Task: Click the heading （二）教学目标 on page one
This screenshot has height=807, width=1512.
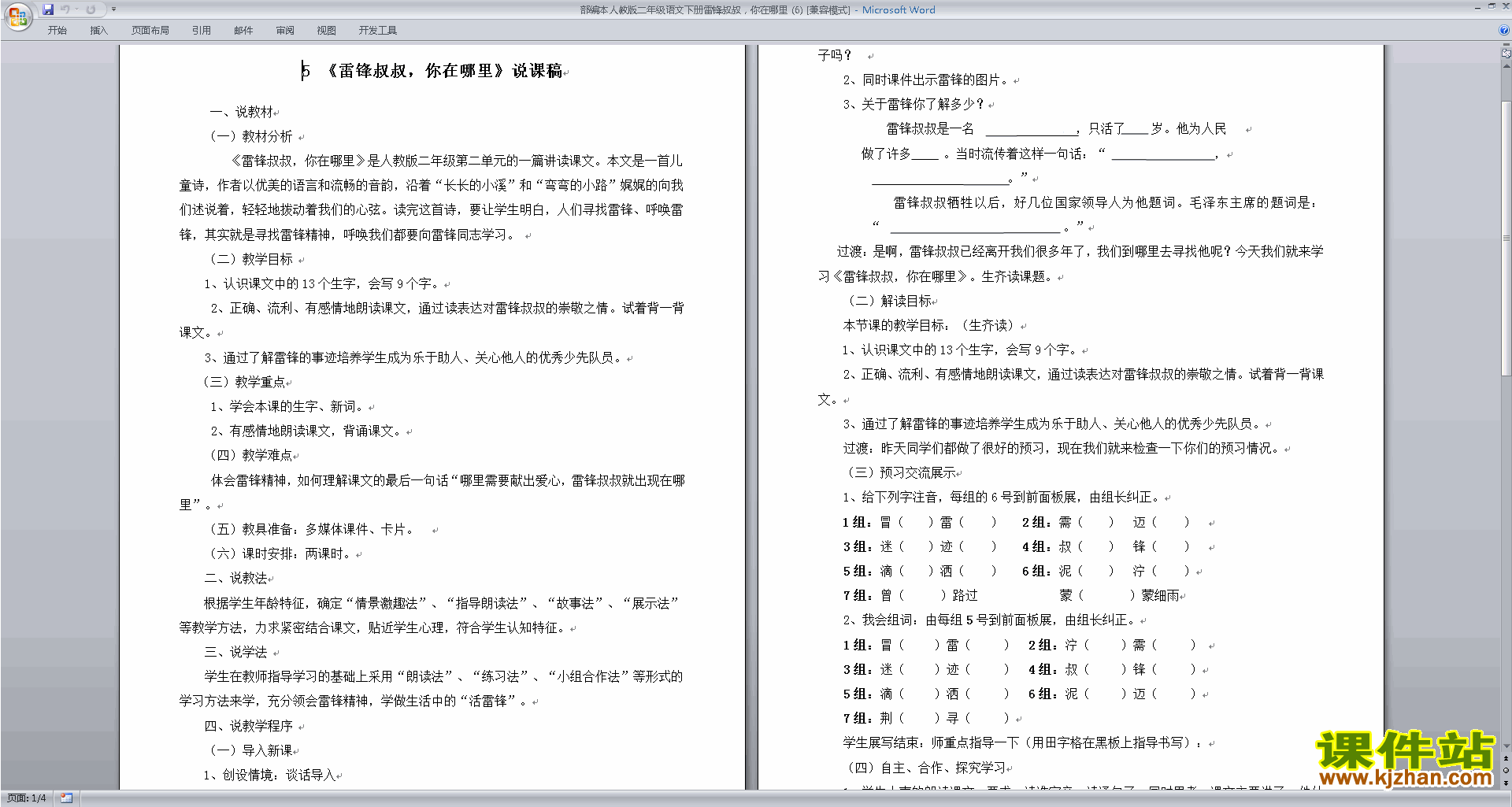Action: (x=248, y=259)
